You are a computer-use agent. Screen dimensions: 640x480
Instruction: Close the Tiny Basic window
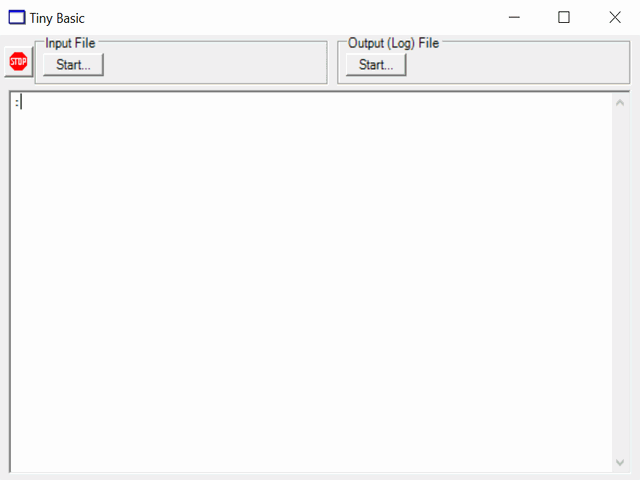click(x=615, y=18)
